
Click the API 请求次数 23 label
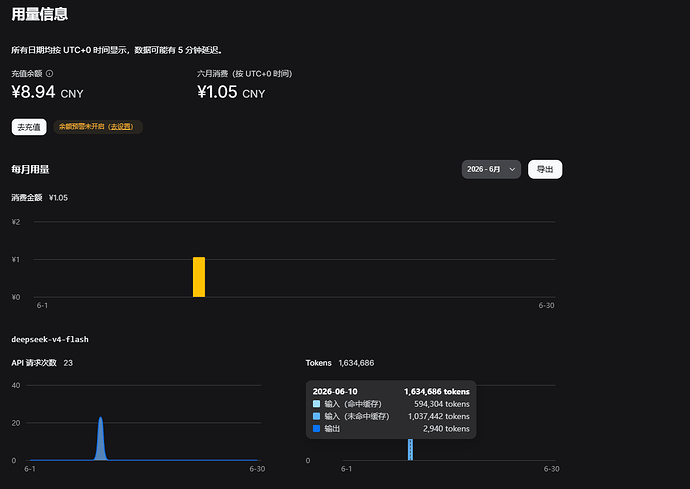pyautogui.click(x=42, y=363)
